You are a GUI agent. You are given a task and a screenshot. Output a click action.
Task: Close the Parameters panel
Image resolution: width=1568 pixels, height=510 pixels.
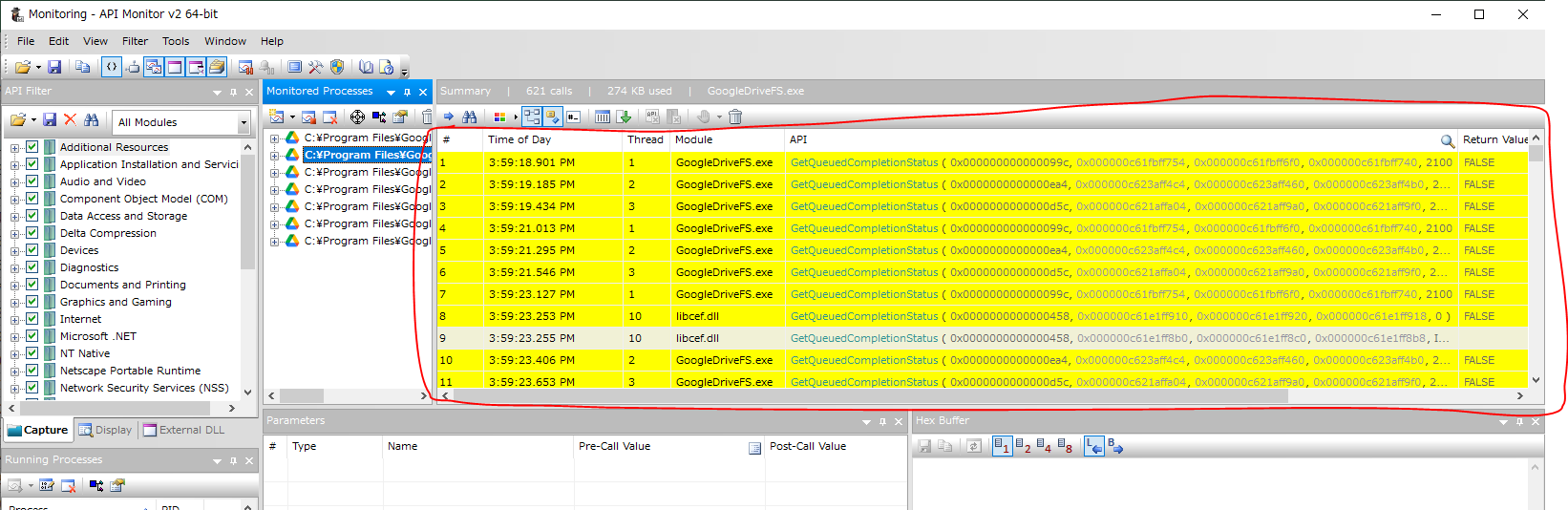point(899,421)
